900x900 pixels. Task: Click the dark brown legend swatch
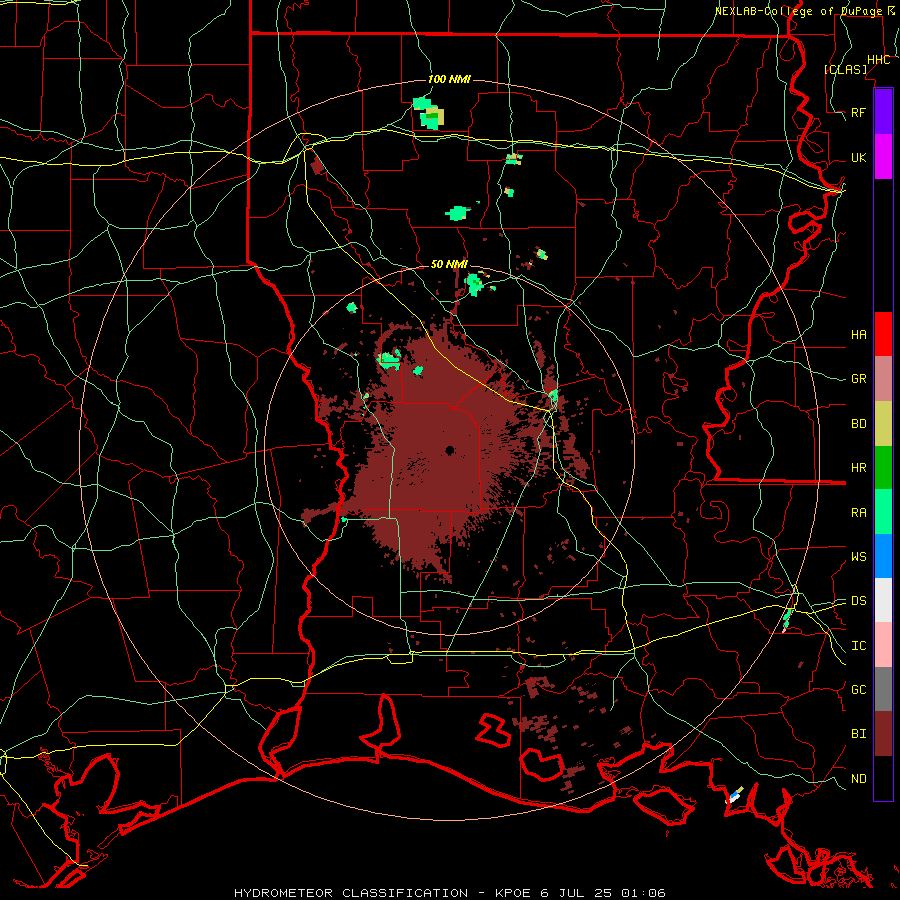pyautogui.click(x=883, y=734)
